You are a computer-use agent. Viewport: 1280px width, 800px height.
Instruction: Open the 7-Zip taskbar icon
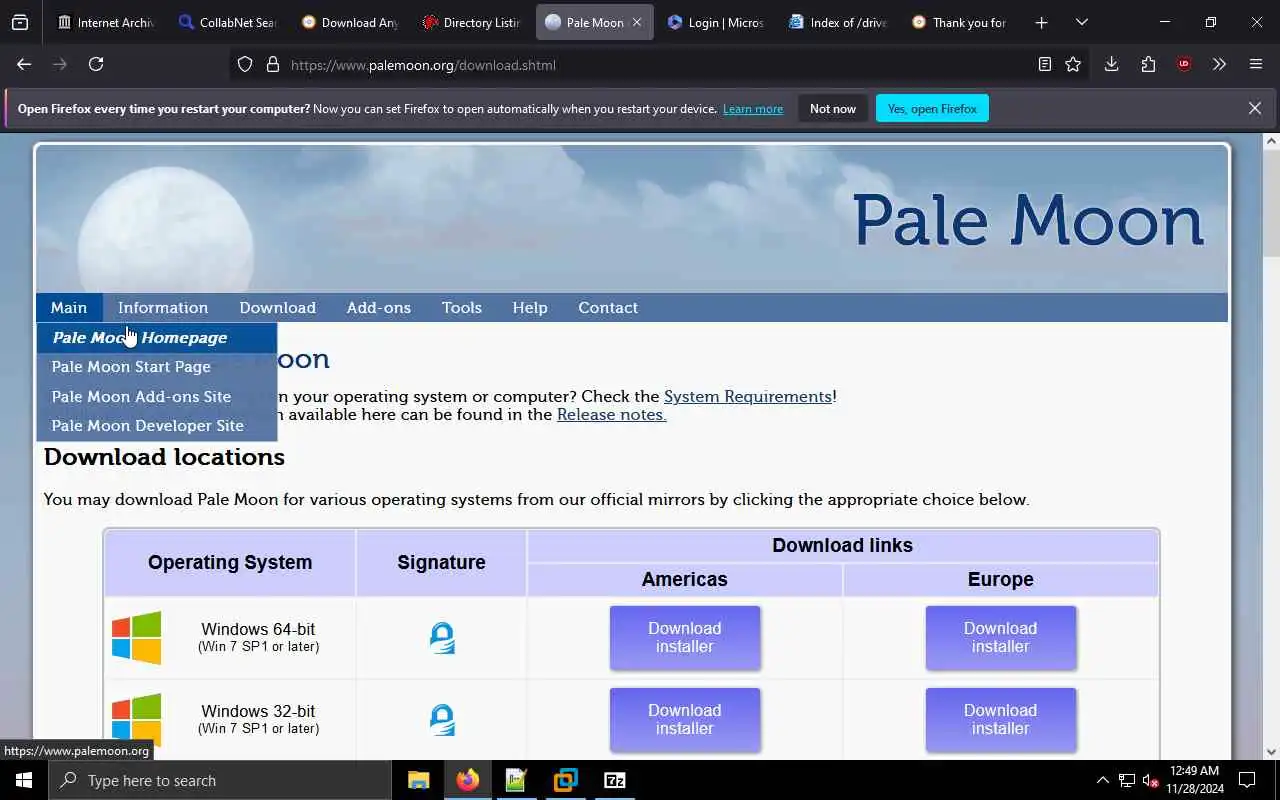coord(615,780)
